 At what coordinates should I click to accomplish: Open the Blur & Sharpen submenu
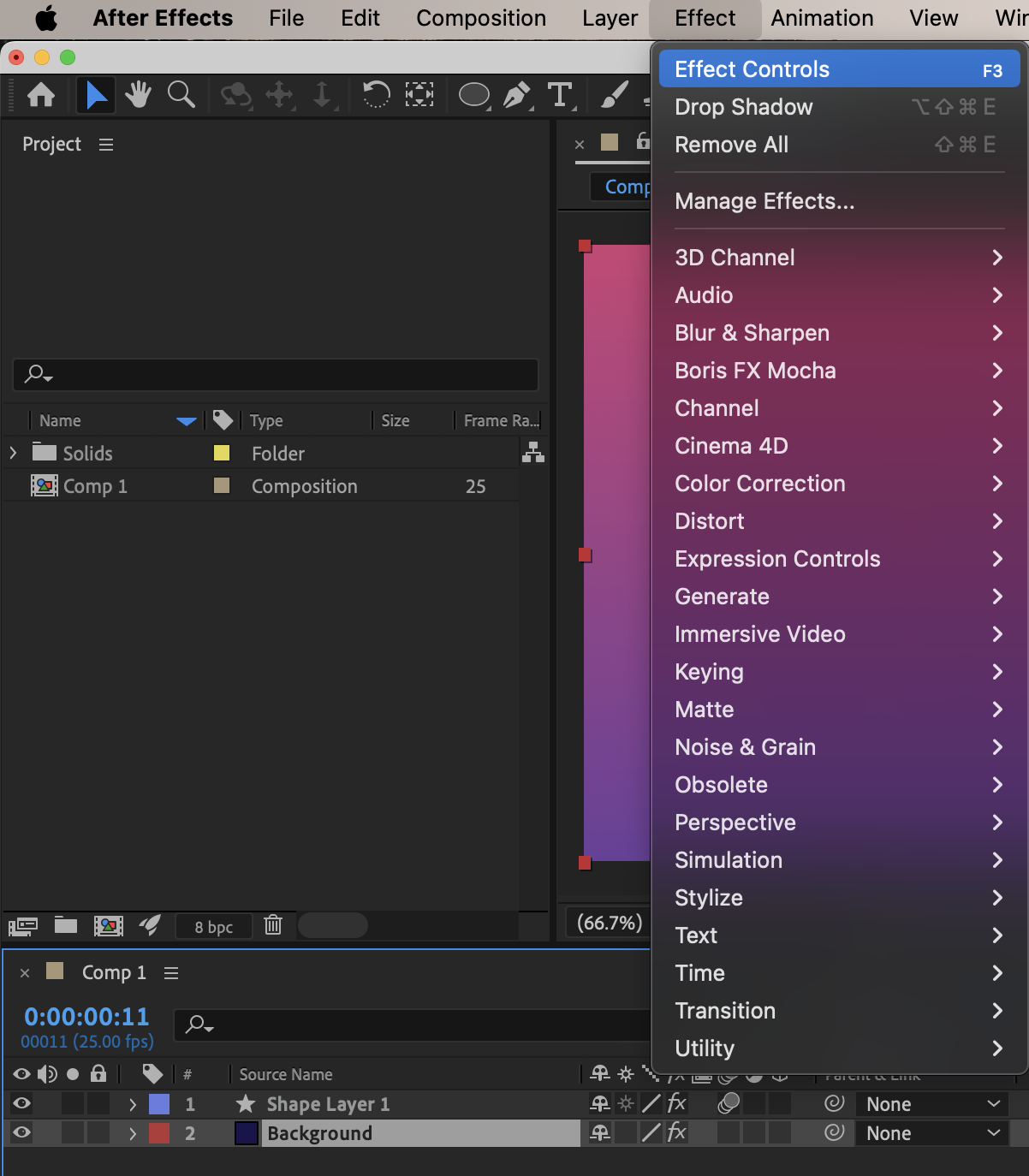tap(839, 333)
